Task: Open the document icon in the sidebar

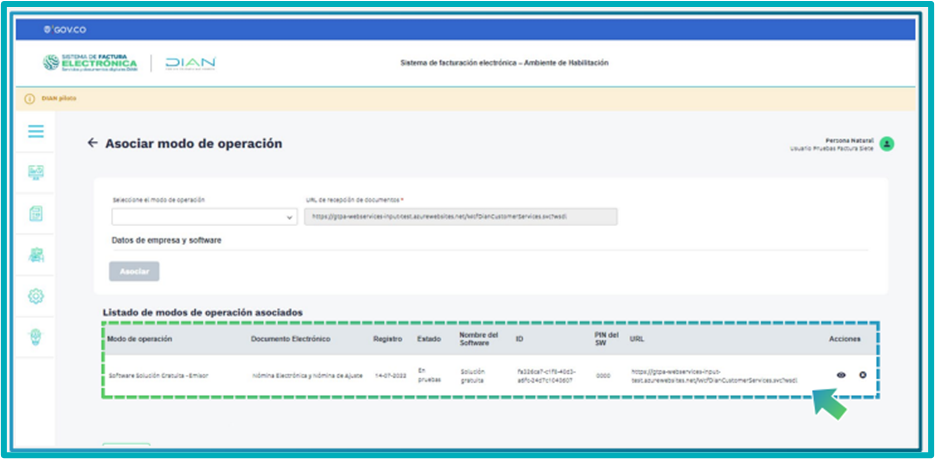Action: coord(36,213)
